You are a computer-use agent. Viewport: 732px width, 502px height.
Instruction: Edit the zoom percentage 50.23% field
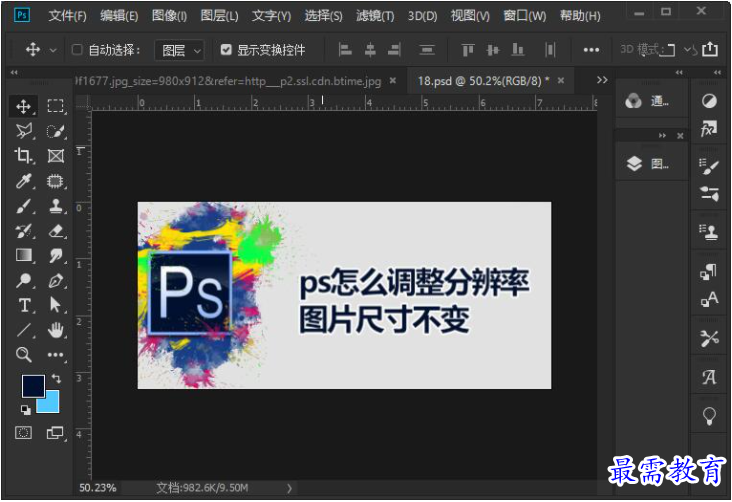(x=98, y=488)
